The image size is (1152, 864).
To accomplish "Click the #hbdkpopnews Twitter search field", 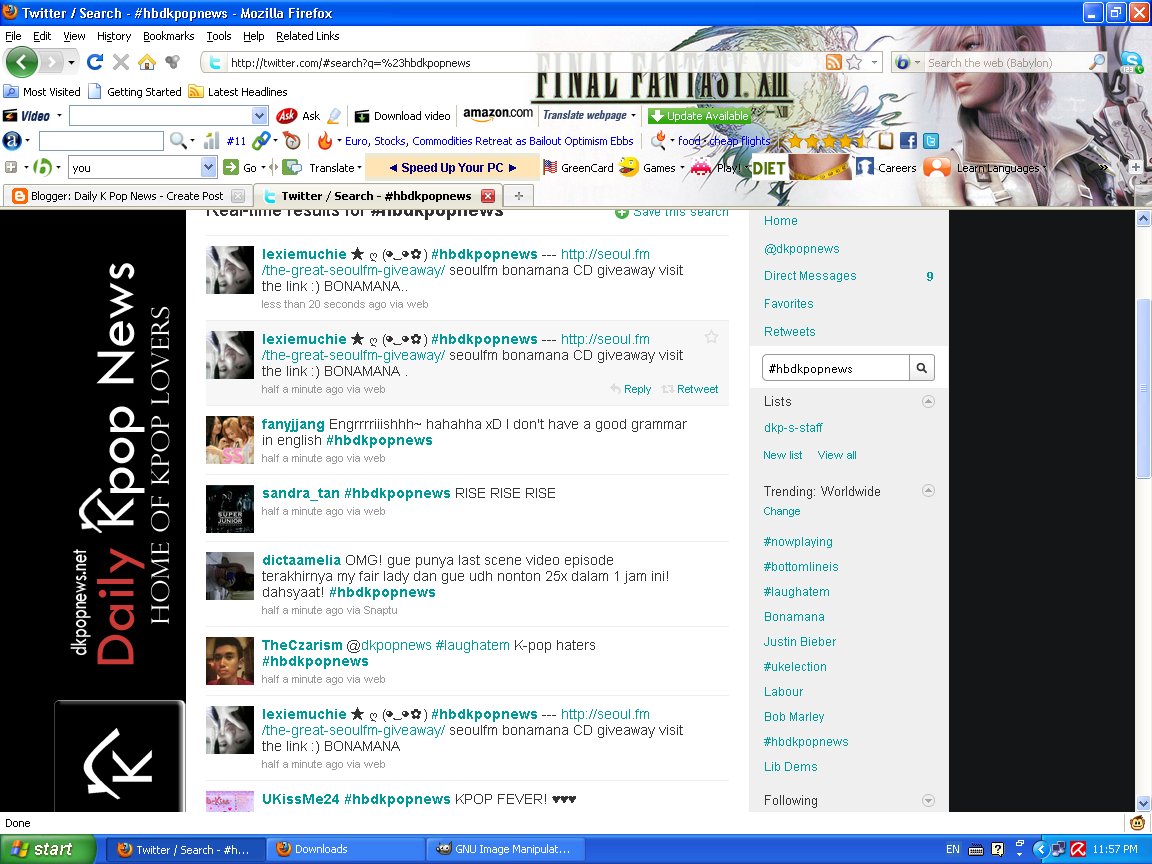I will 835,368.
